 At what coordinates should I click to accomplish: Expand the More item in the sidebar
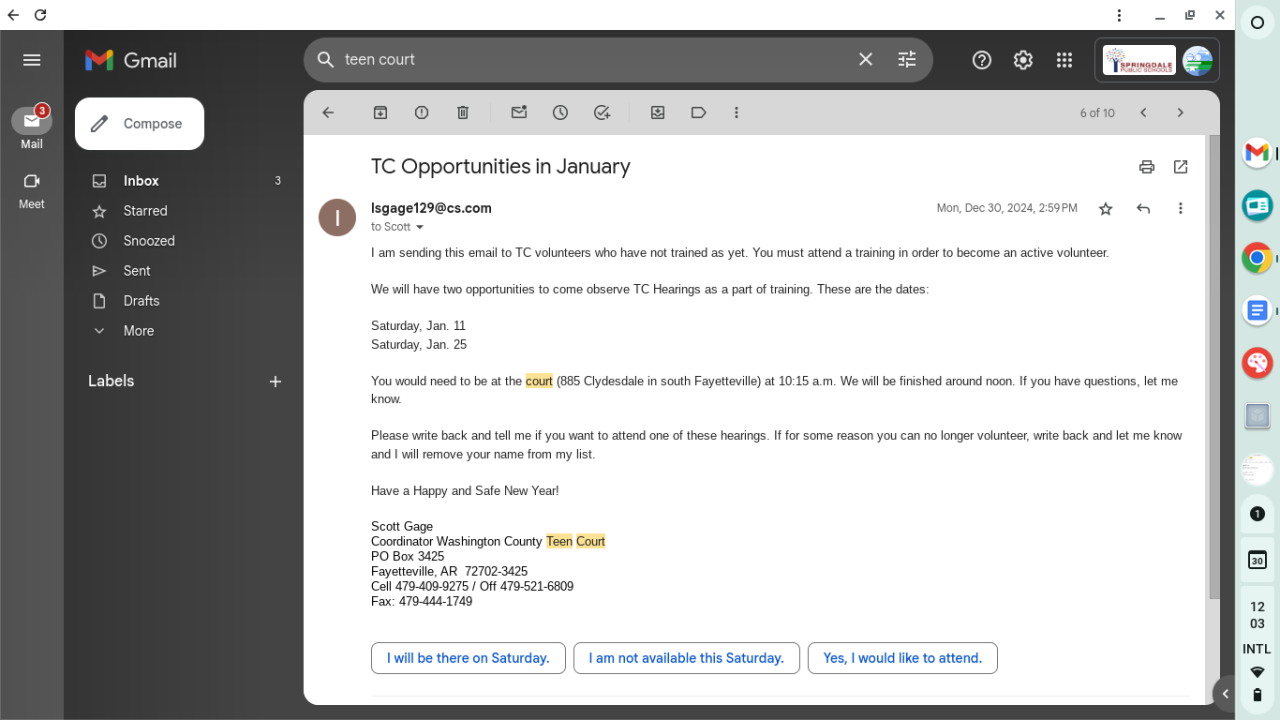(x=138, y=331)
